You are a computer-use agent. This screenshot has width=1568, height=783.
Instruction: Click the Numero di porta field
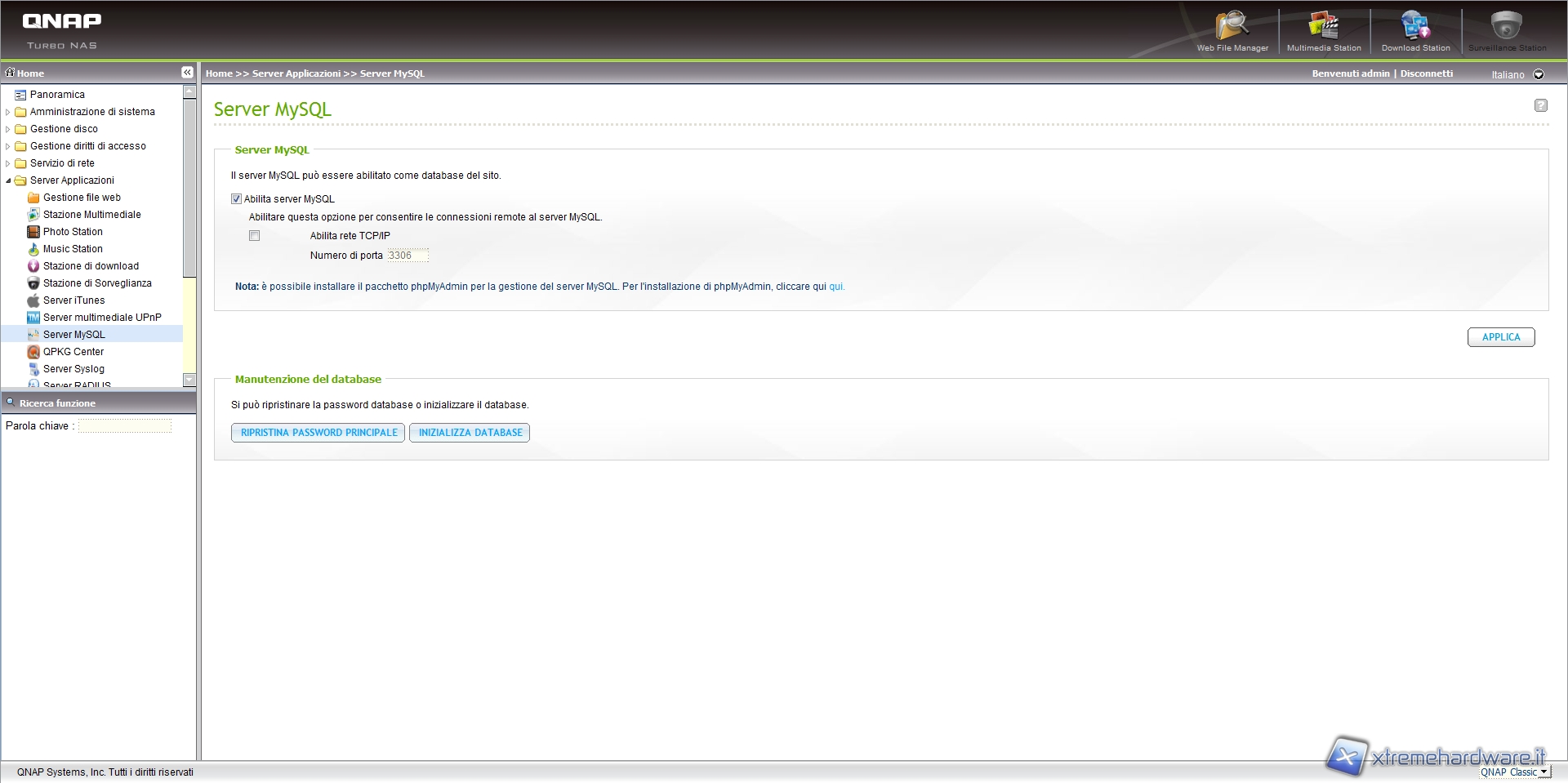tap(407, 256)
